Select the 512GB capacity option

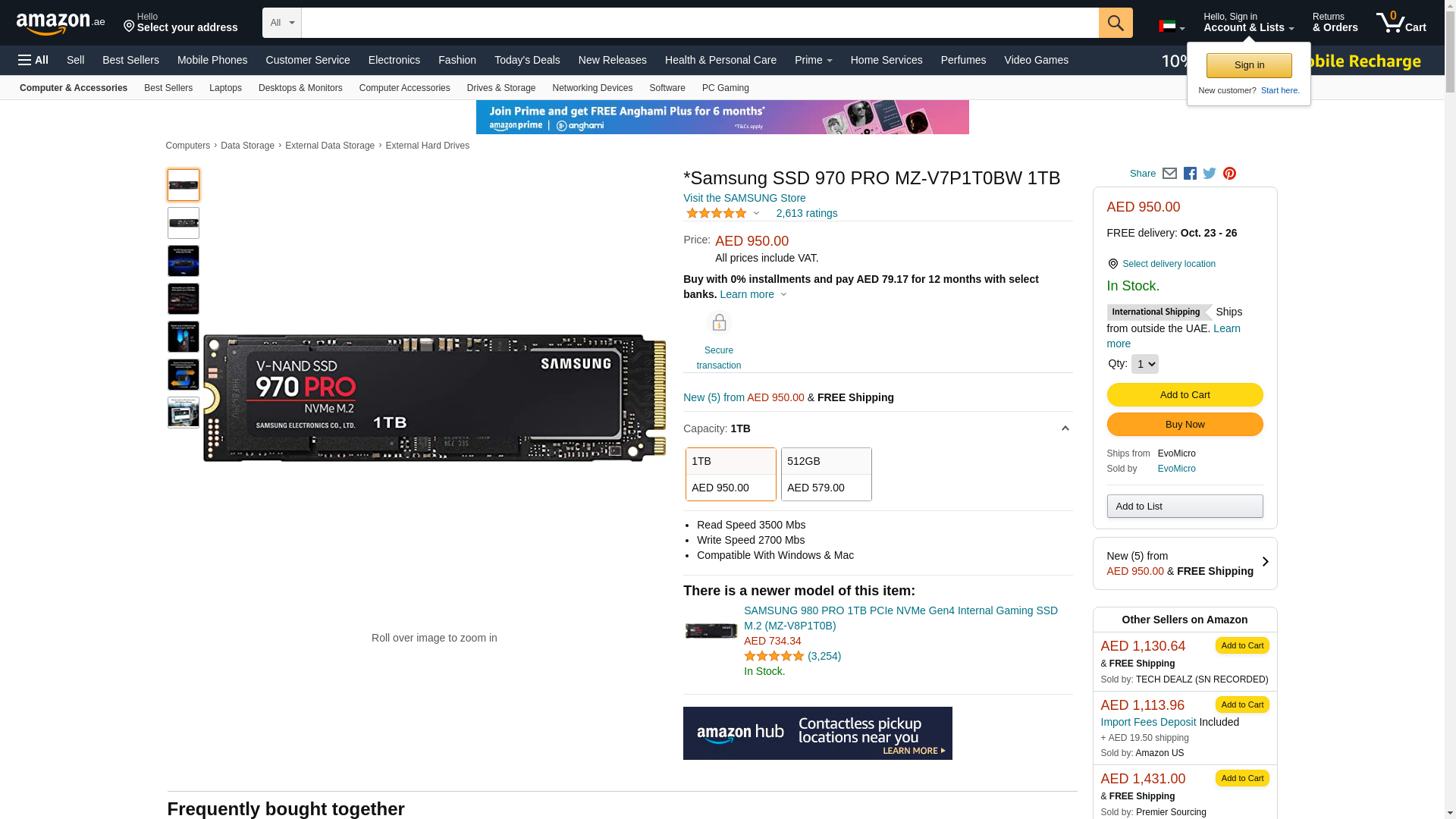point(826,474)
